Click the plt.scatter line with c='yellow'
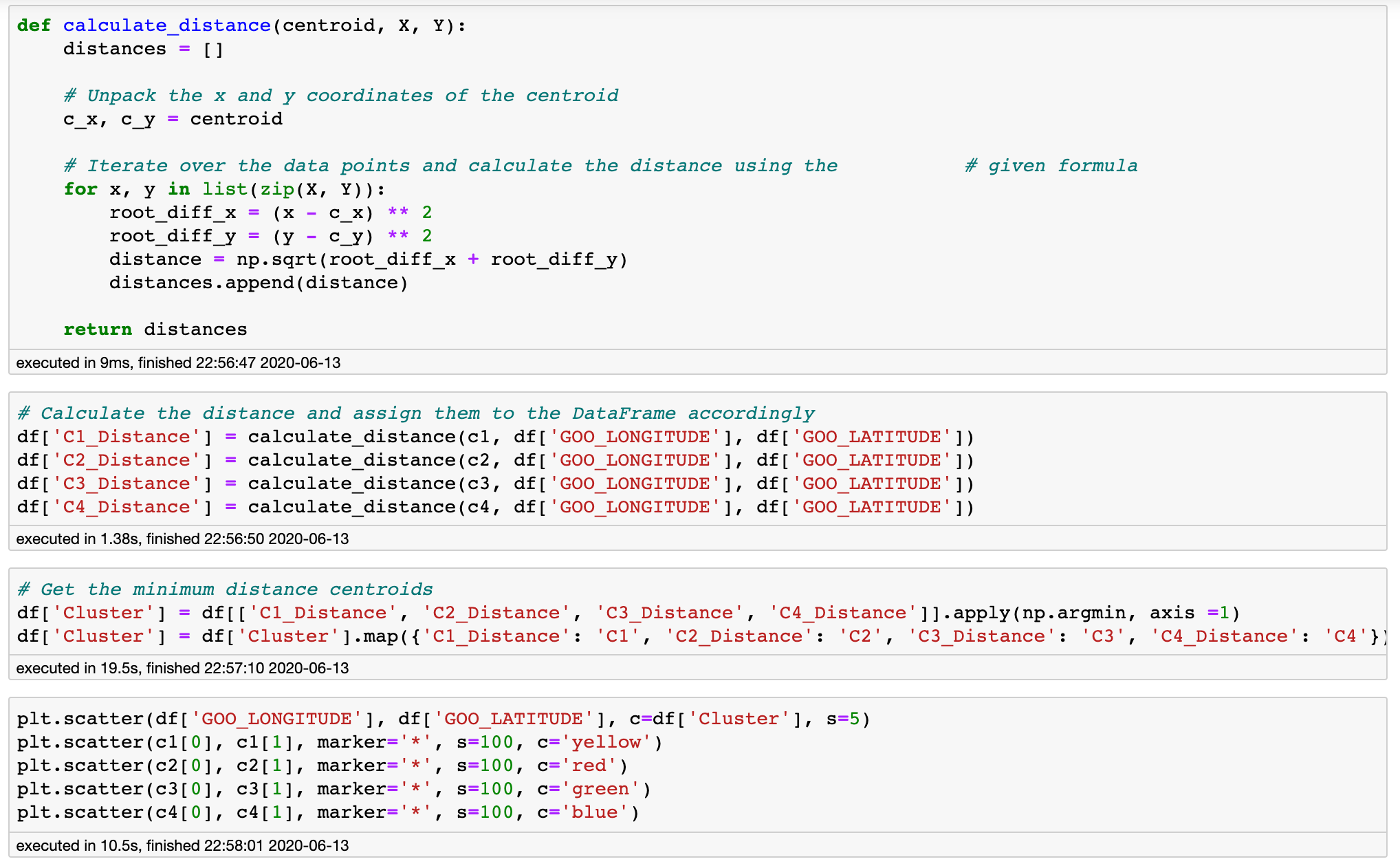 340,742
